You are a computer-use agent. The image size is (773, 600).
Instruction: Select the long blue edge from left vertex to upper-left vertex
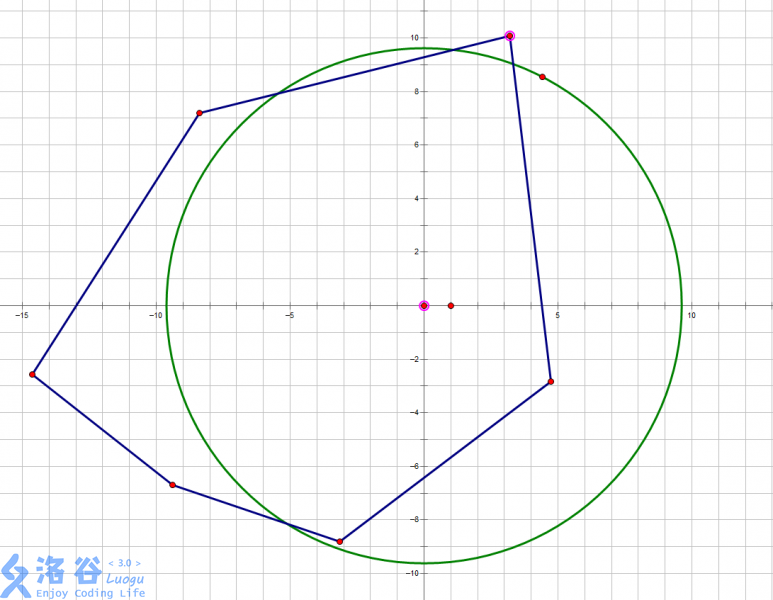(x=116, y=243)
